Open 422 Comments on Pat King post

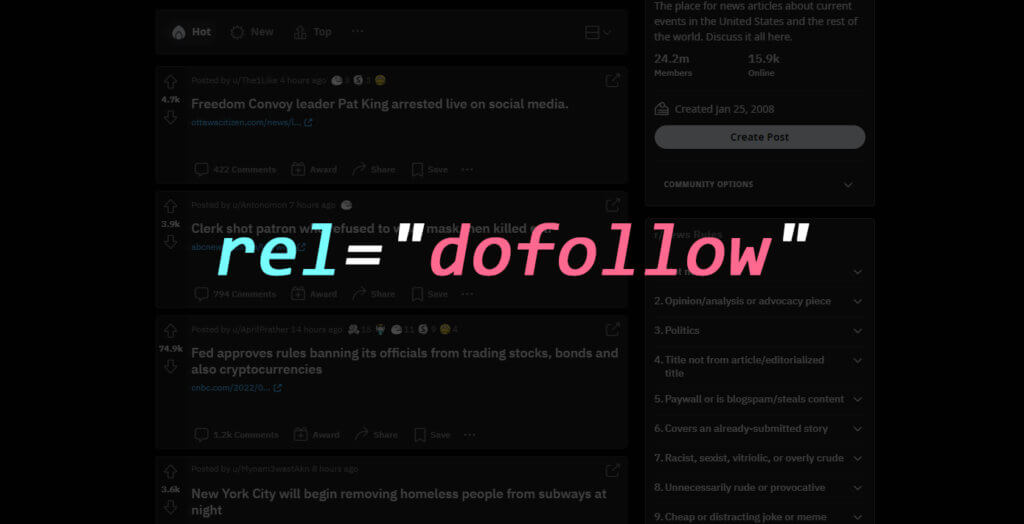tap(236, 170)
